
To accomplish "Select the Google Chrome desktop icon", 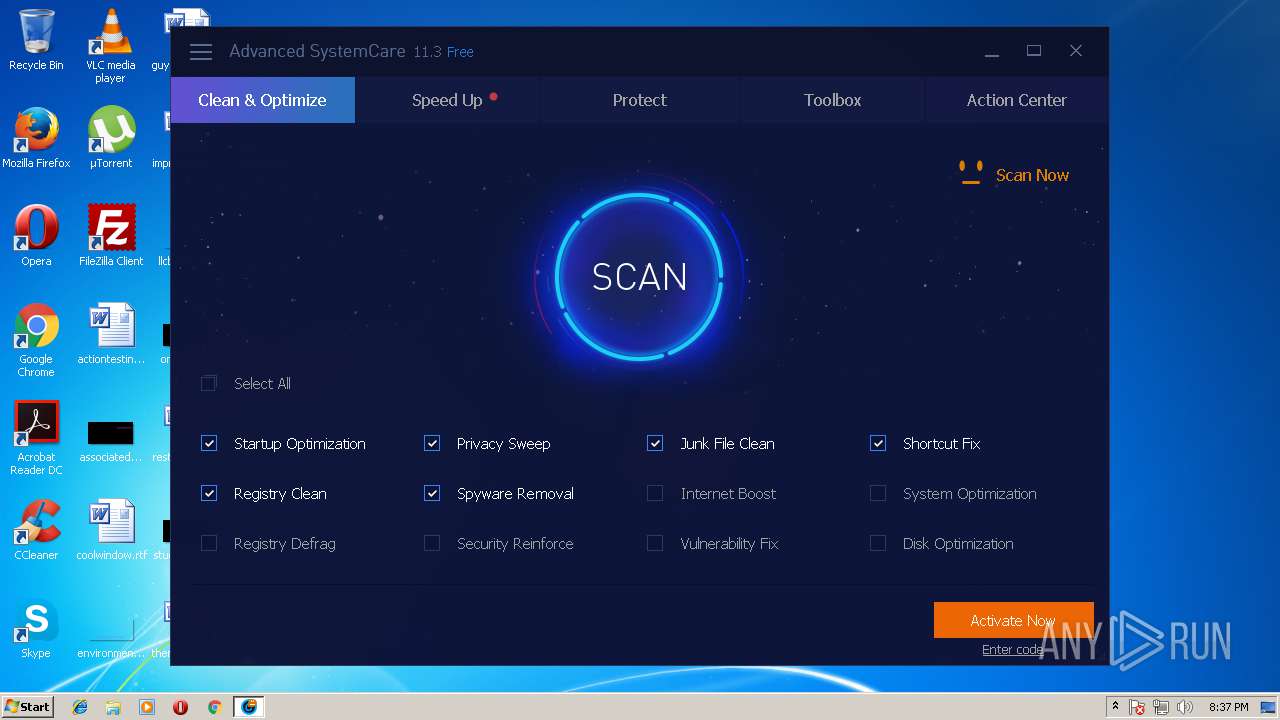I will point(36,340).
